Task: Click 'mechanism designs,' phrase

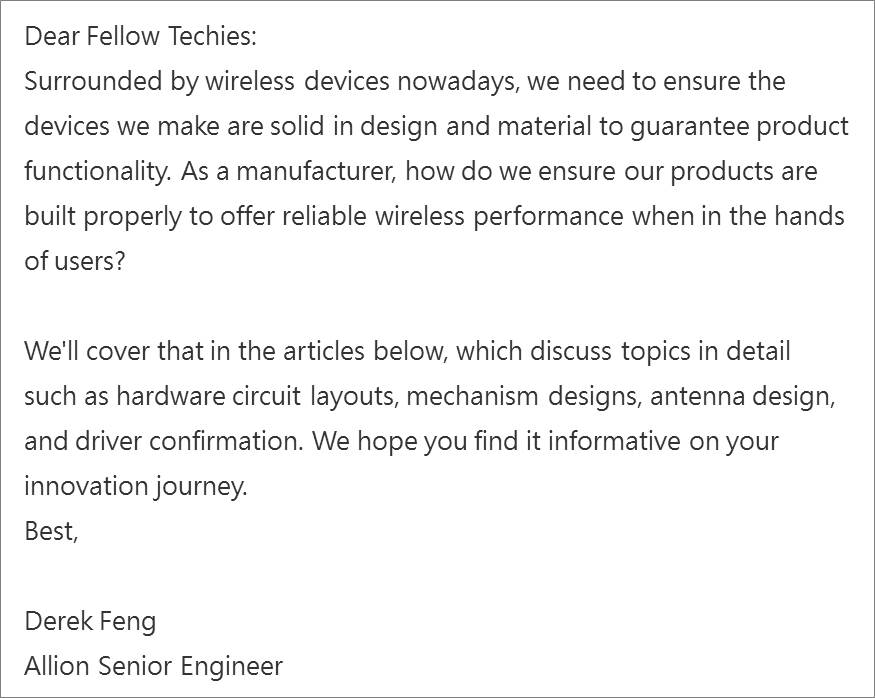Action: [524, 397]
